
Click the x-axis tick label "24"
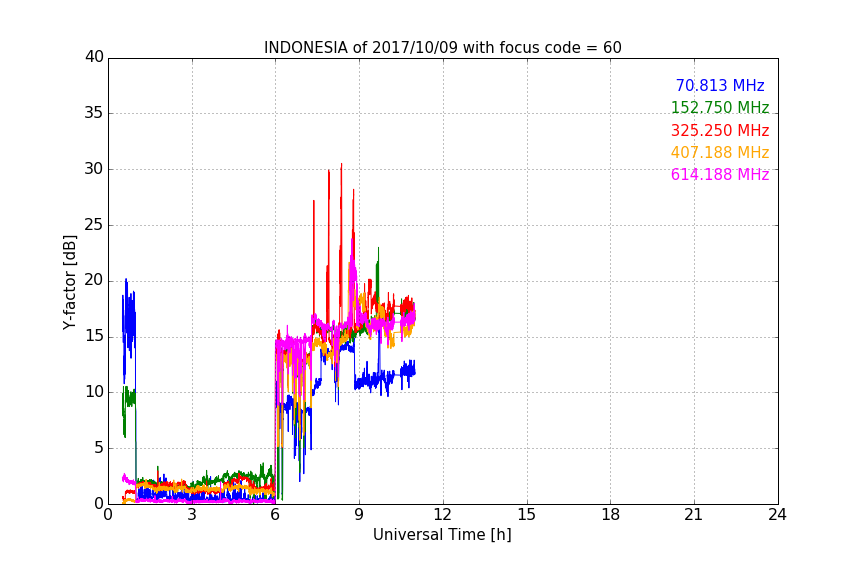coord(778,515)
